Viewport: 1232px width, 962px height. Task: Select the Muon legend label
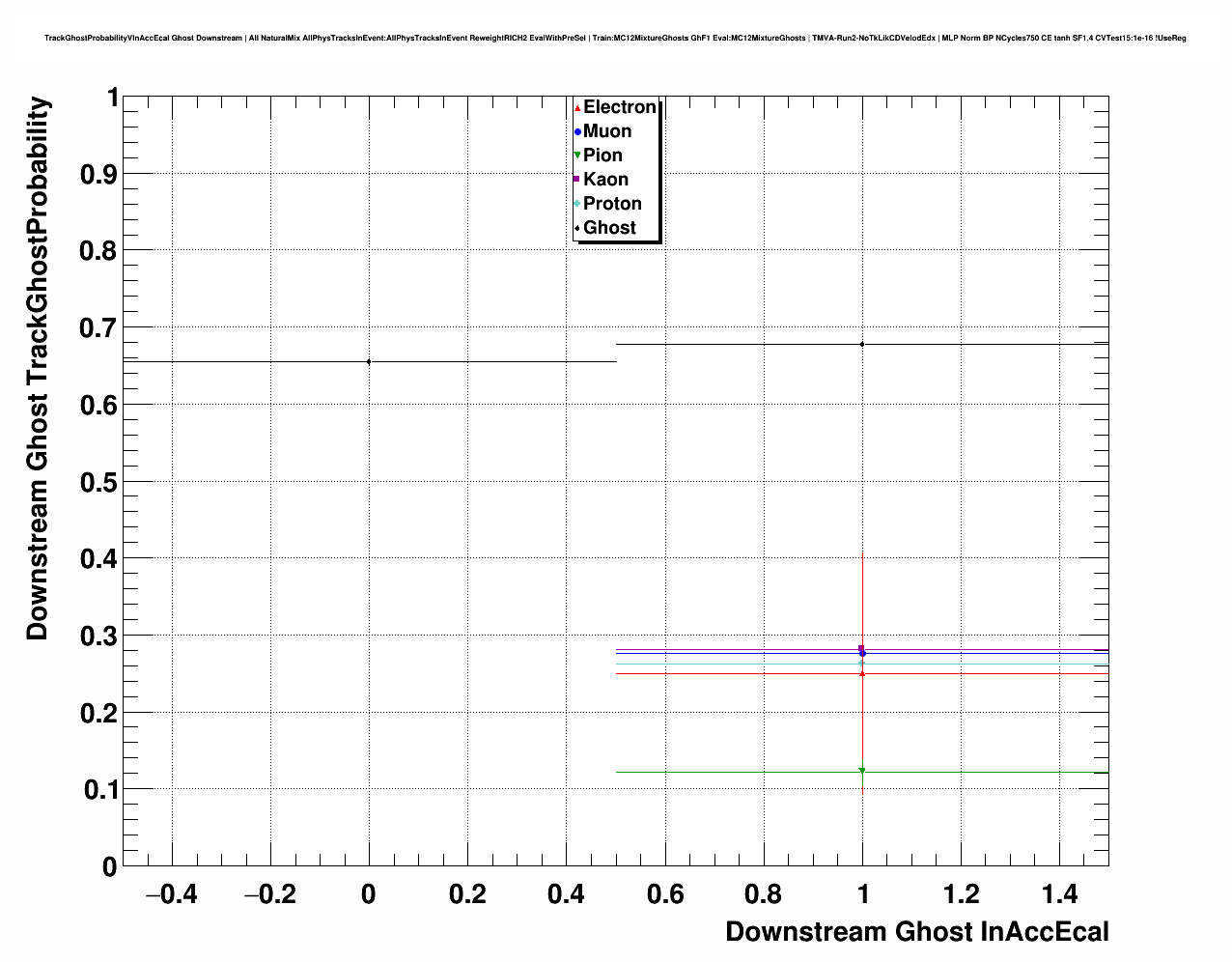pos(607,131)
